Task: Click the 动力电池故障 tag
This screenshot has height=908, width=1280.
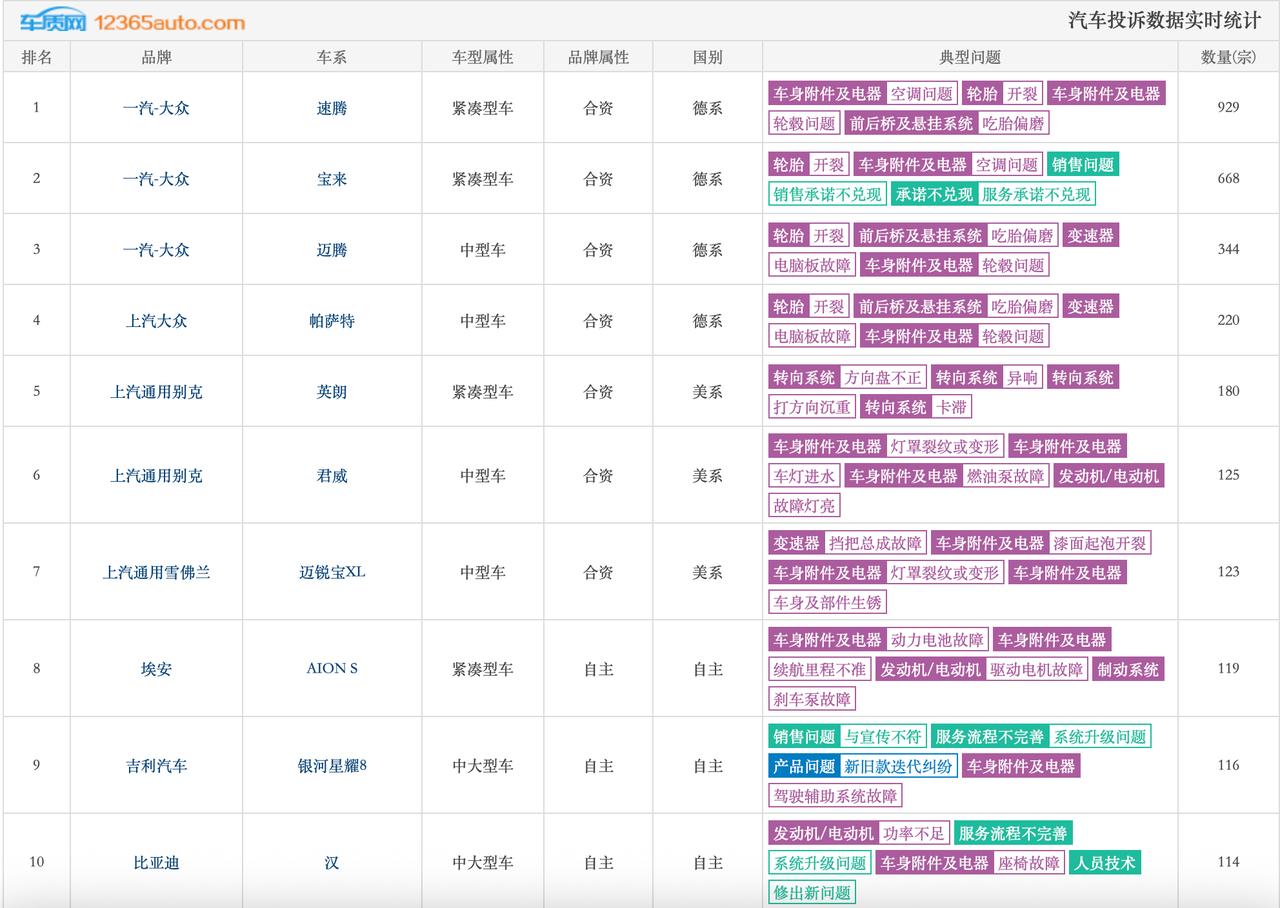Action: [x=937, y=640]
